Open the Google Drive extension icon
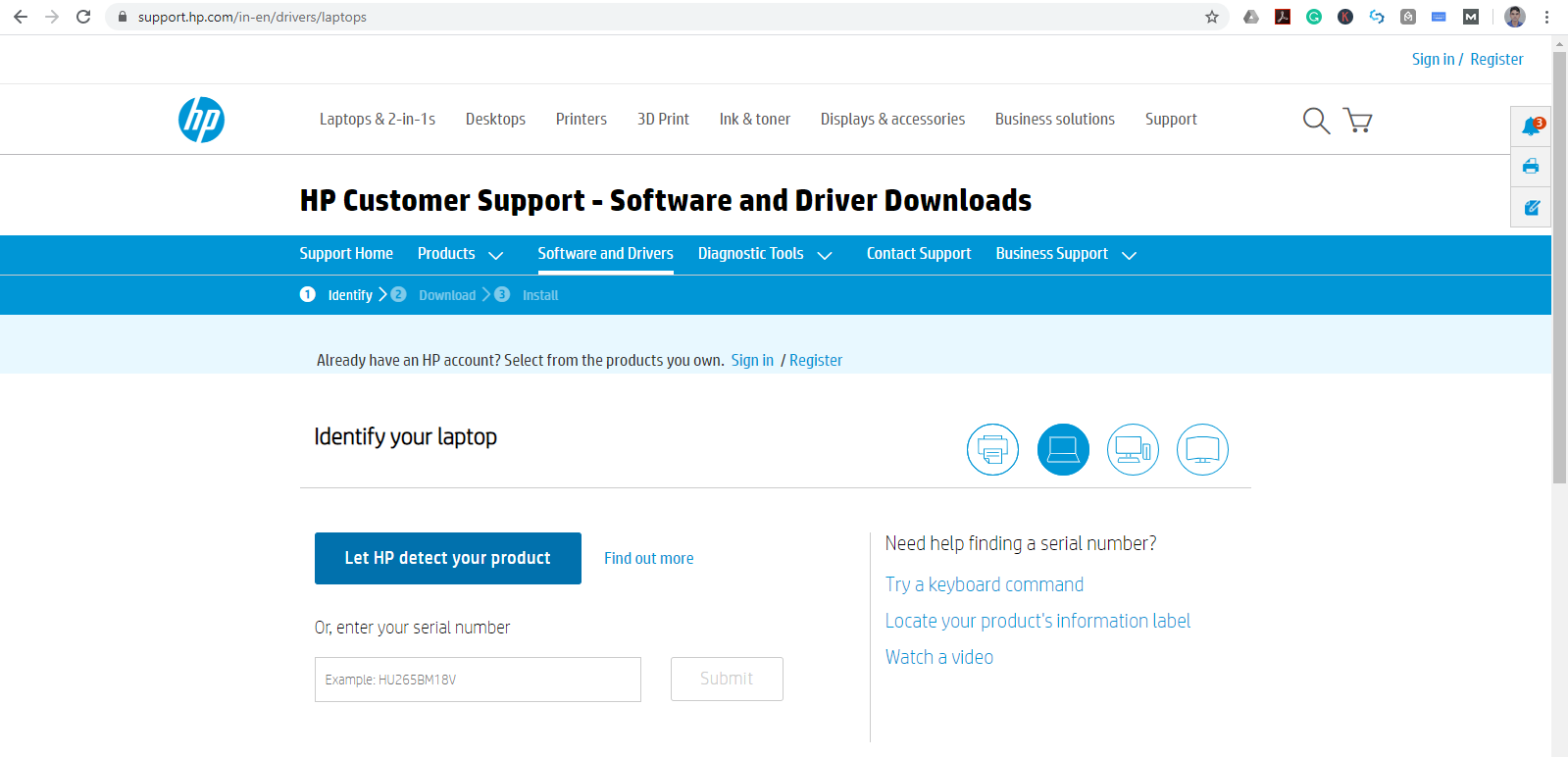 (x=1251, y=17)
